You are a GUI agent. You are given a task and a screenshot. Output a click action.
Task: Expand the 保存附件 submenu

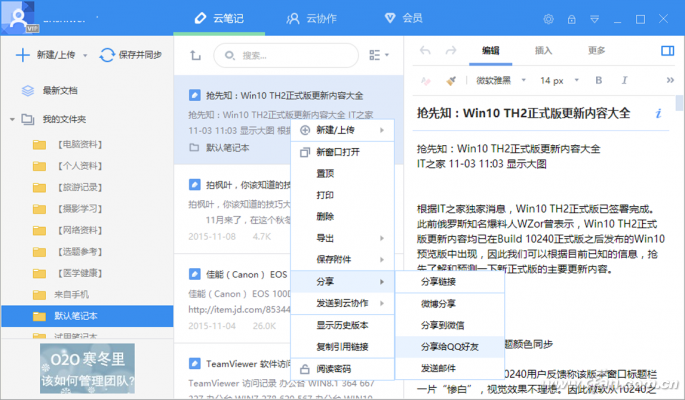(x=342, y=259)
